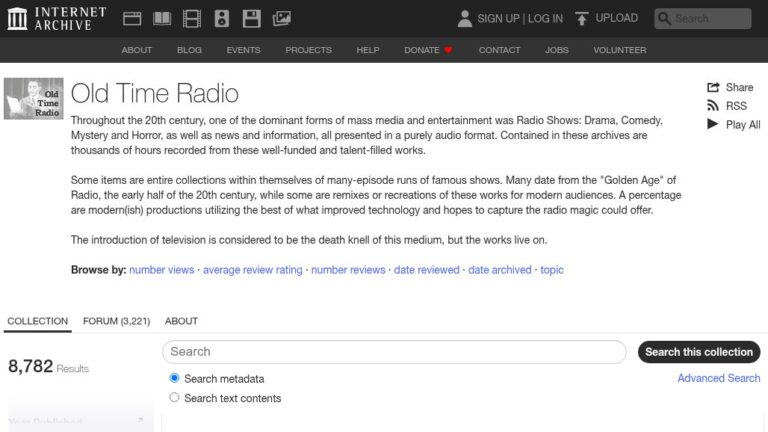Open the Advanced Search link

coord(718,378)
